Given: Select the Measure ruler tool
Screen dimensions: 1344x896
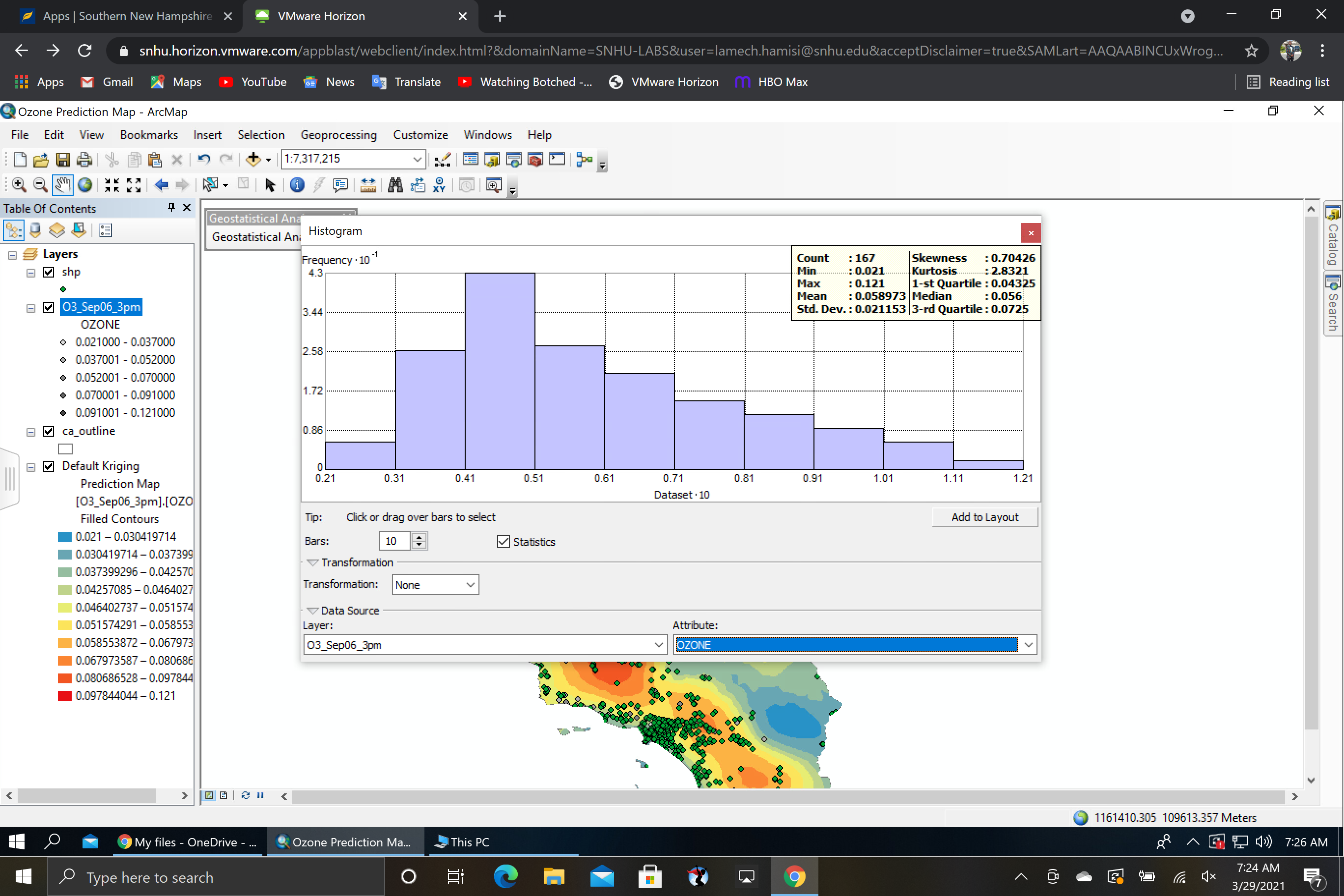Looking at the screenshot, I should click(368, 185).
